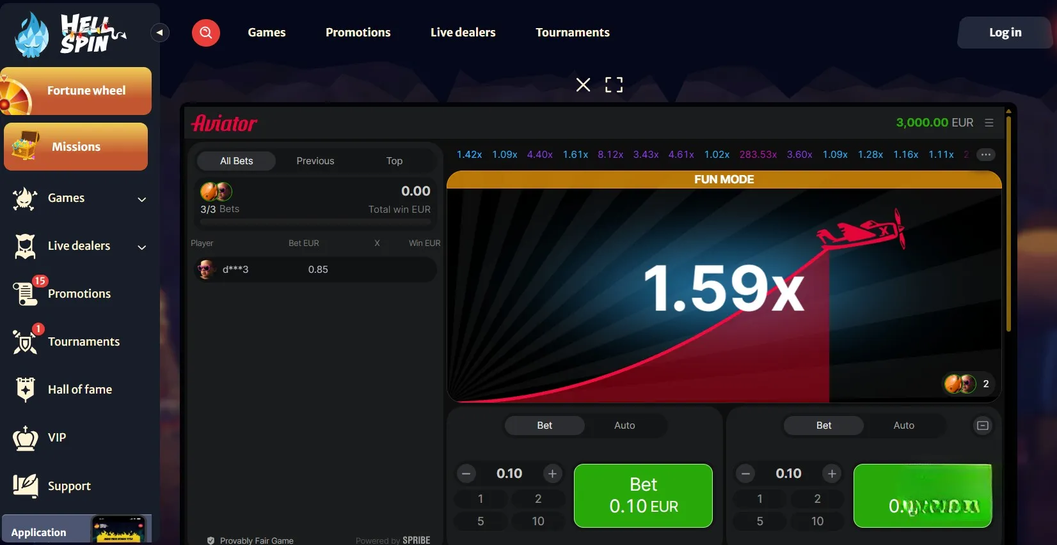1057x545 pixels.
Task: Open the Application banner in the sidebar
Action: coord(76,529)
